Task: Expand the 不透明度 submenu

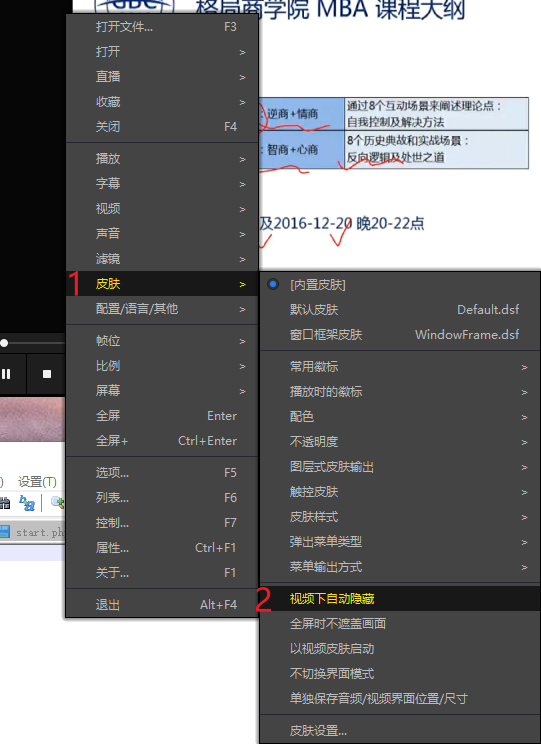Action: coord(400,442)
